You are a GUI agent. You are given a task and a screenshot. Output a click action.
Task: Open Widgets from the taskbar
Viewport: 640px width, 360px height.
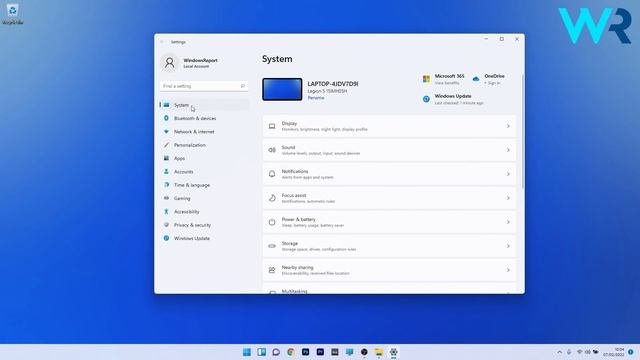(262, 352)
